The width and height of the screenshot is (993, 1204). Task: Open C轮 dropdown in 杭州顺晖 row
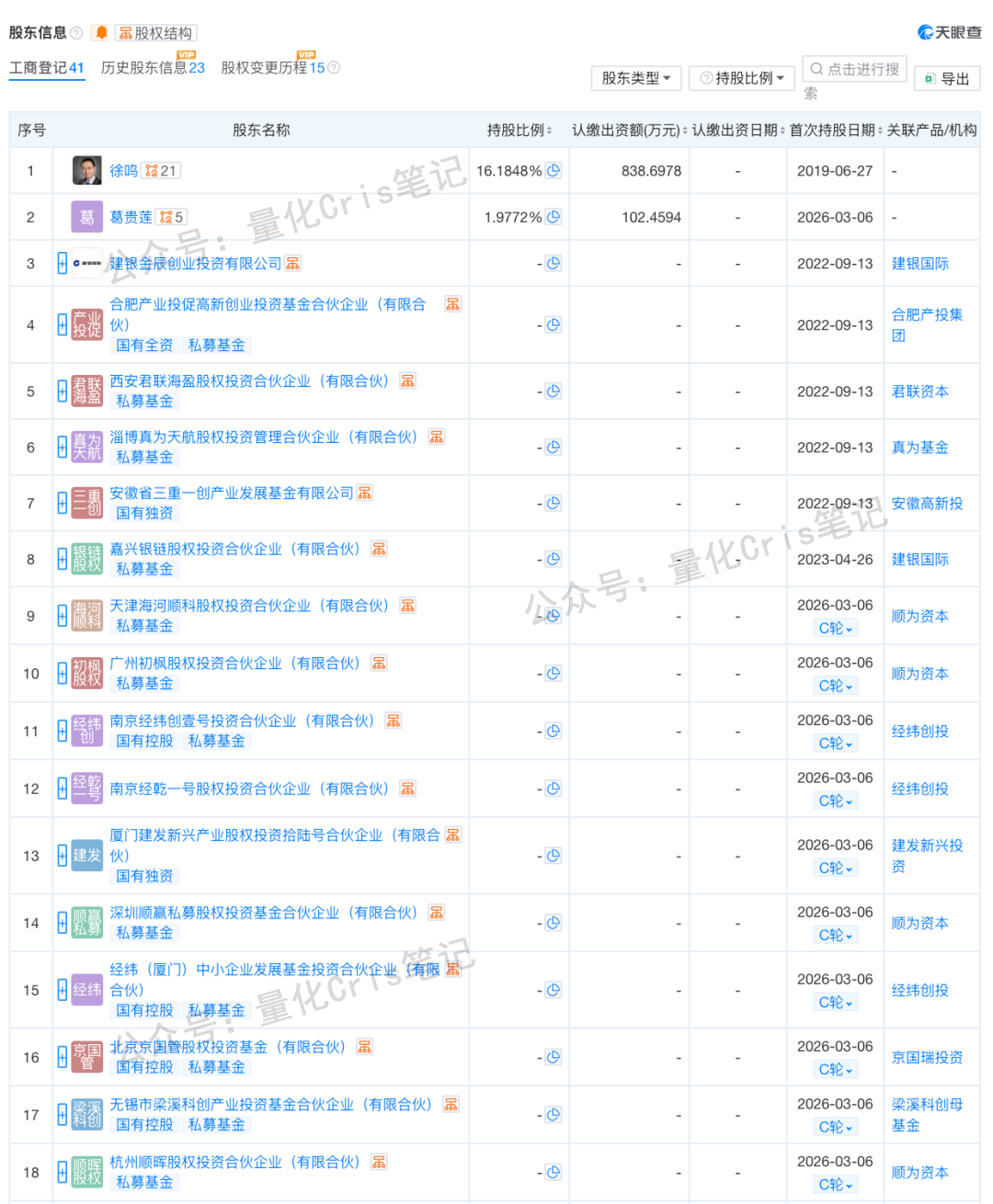pos(836,1185)
